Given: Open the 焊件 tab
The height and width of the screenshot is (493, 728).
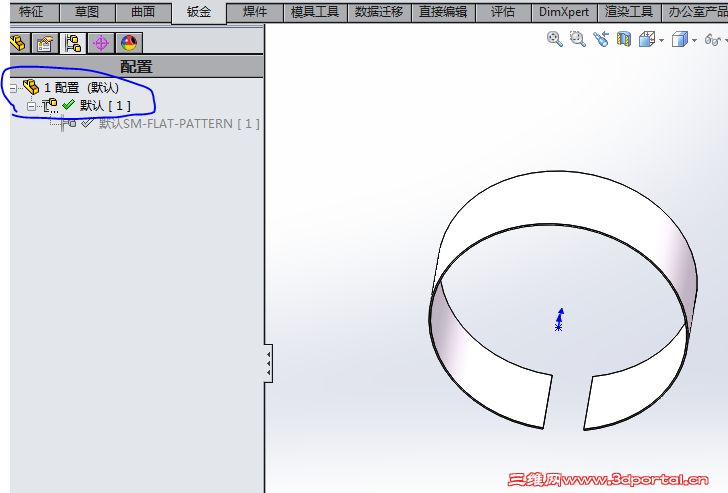Looking at the screenshot, I should [255, 12].
